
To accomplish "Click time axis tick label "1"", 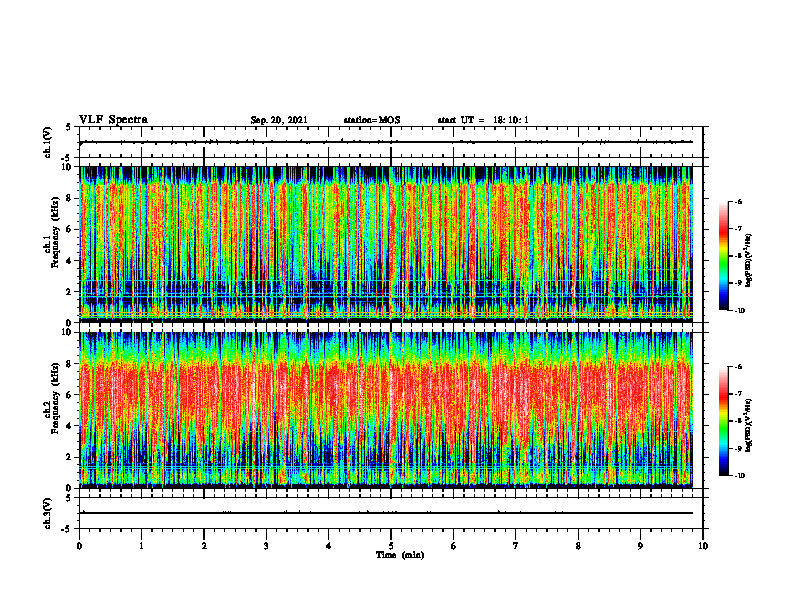I will click(141, 546).
